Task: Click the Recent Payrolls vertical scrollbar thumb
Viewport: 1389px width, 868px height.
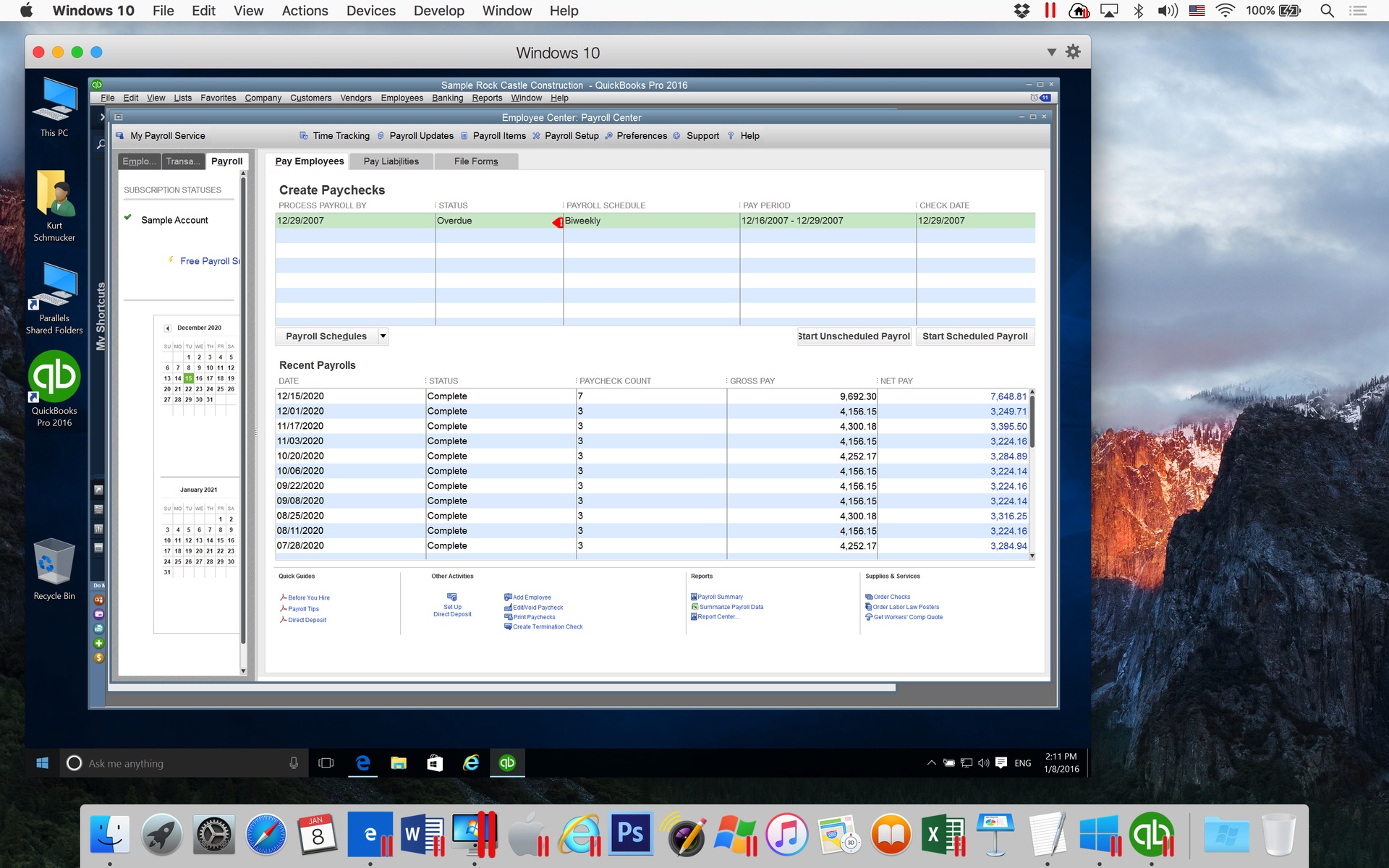Action: 1032,422
